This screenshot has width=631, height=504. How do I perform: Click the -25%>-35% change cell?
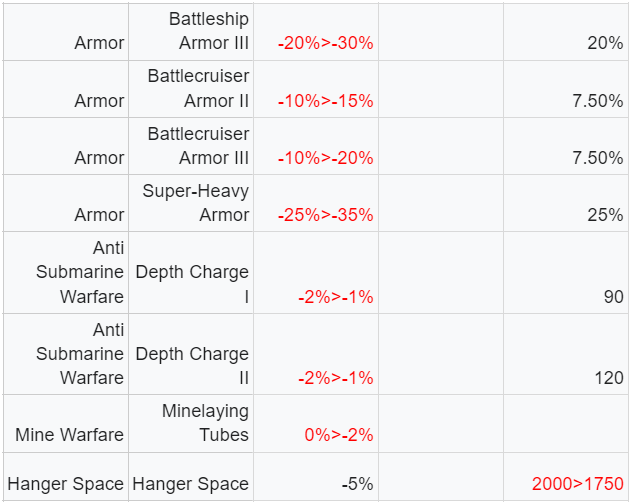(316, 203)
